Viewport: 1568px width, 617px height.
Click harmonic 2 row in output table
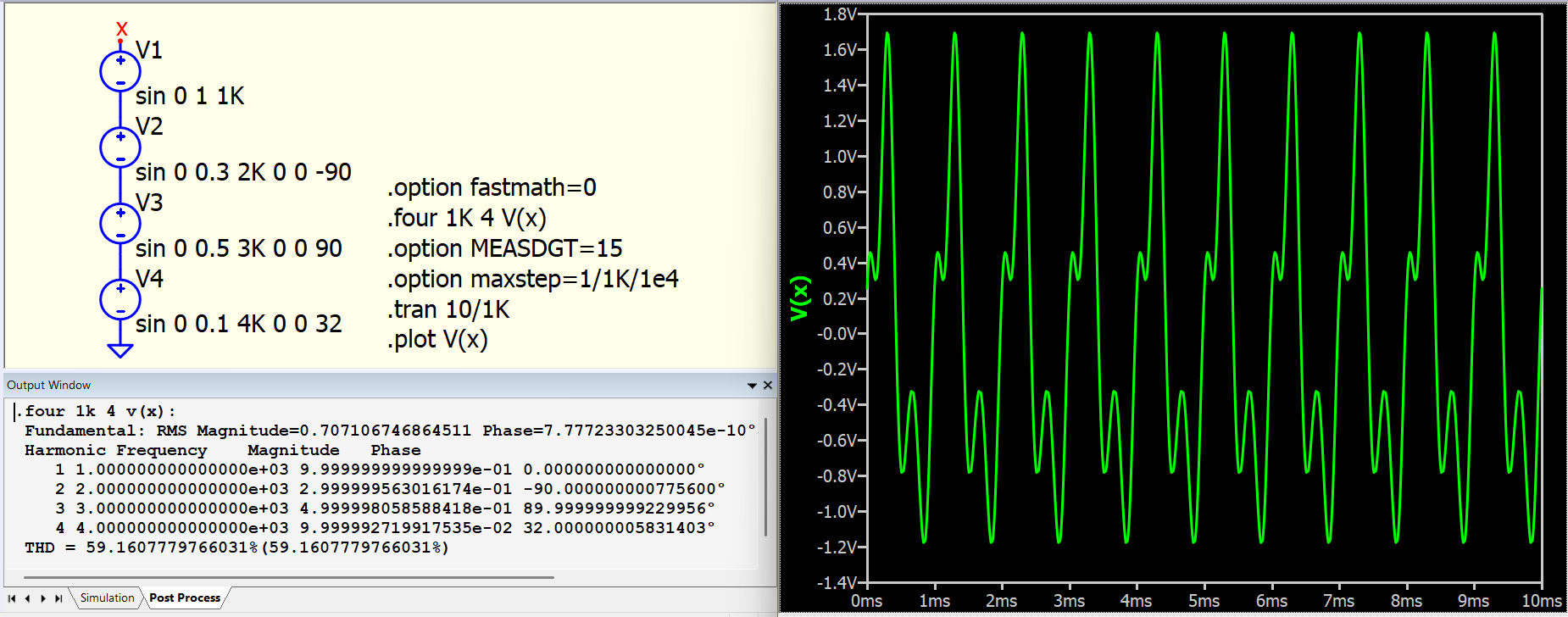tap(390, 489)
